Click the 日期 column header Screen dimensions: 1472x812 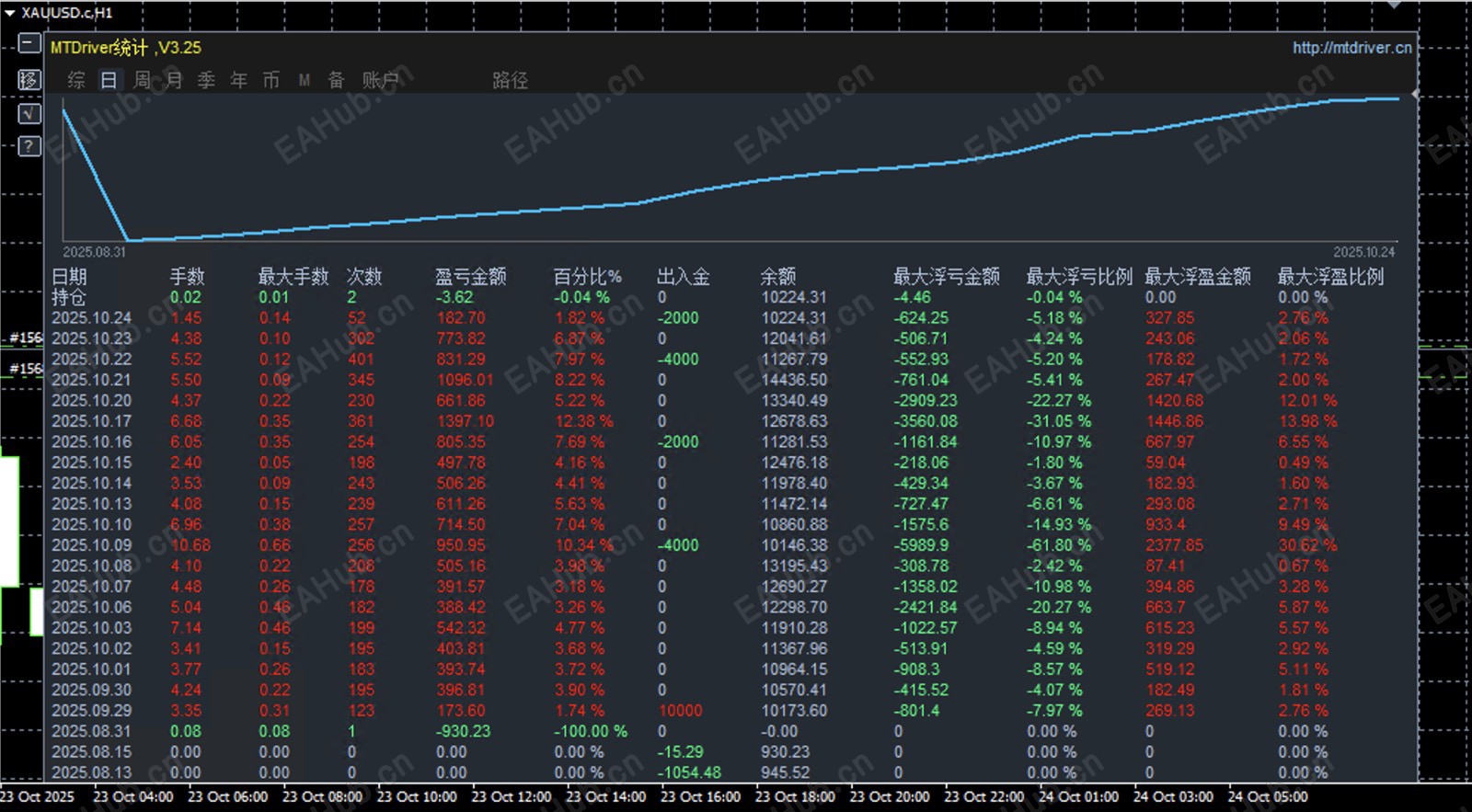(x=69, y=277)
